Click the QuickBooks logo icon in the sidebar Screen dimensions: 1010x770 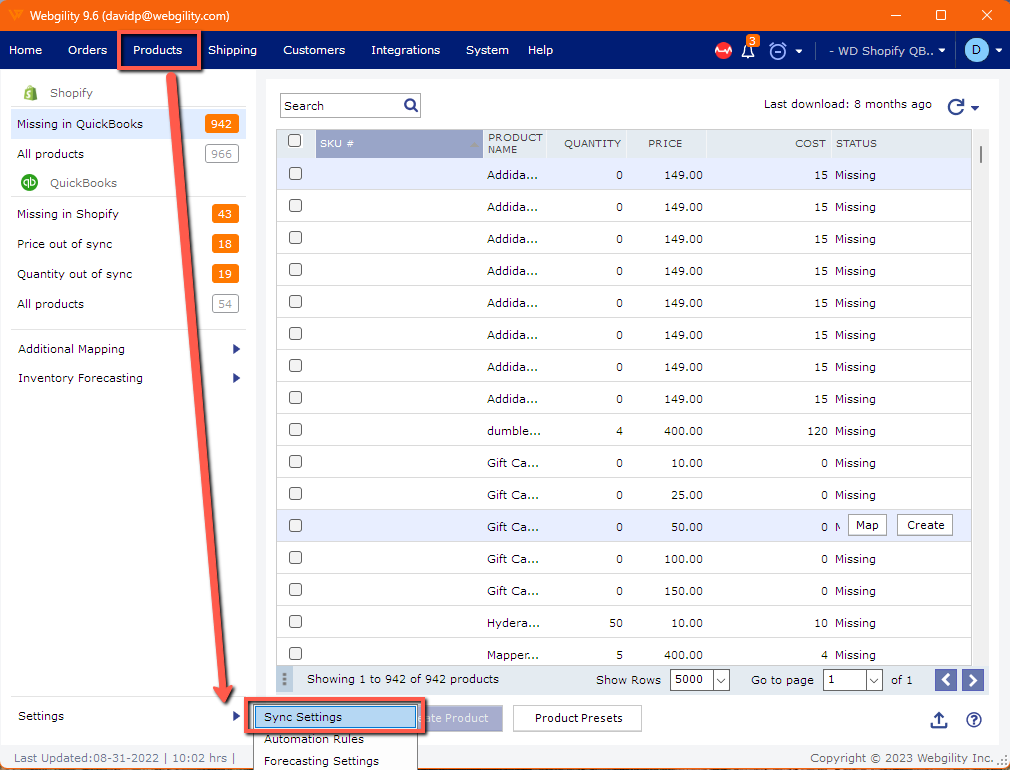tap(30, 183)
